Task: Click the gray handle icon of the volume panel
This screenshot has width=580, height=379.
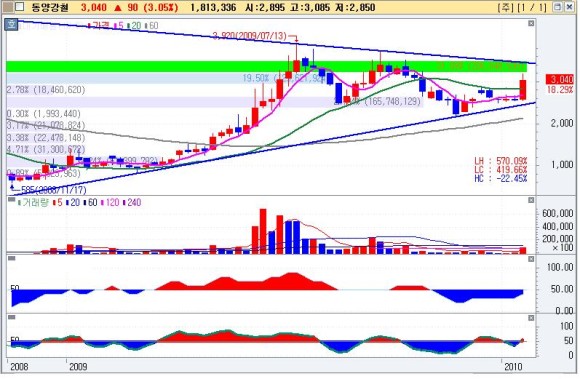Action: [x=11, y=200]
